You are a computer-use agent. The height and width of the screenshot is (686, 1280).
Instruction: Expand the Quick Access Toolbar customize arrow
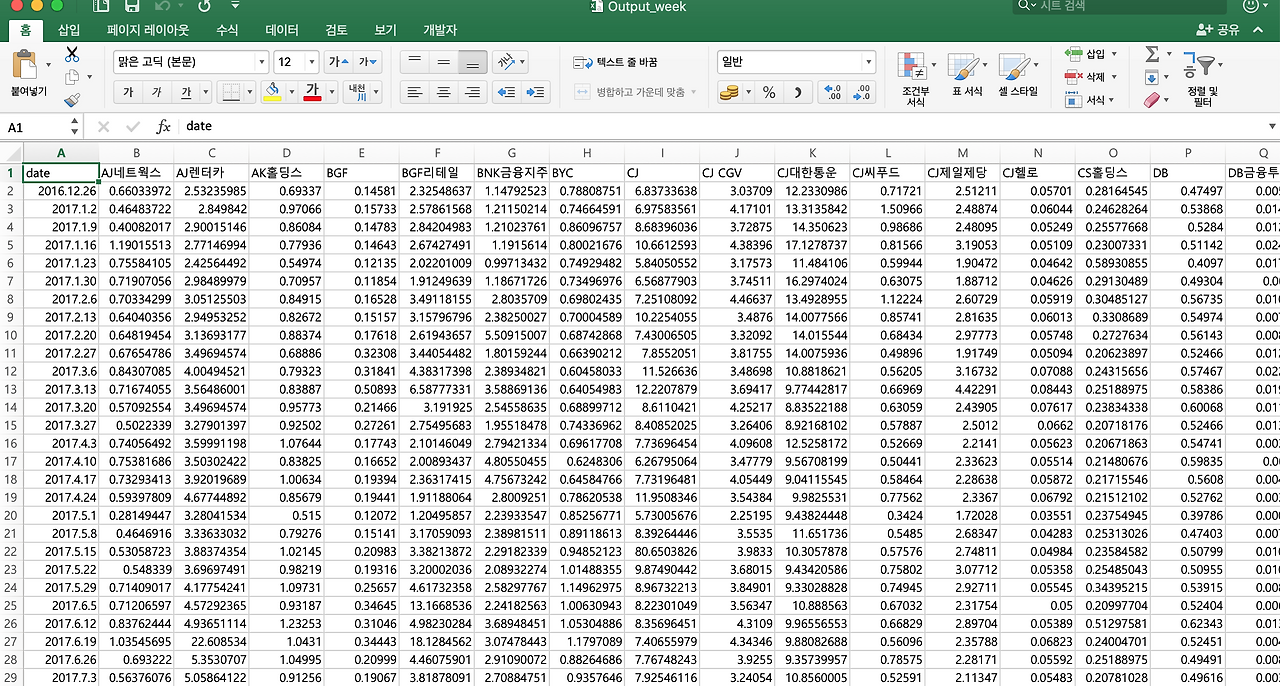233,6
